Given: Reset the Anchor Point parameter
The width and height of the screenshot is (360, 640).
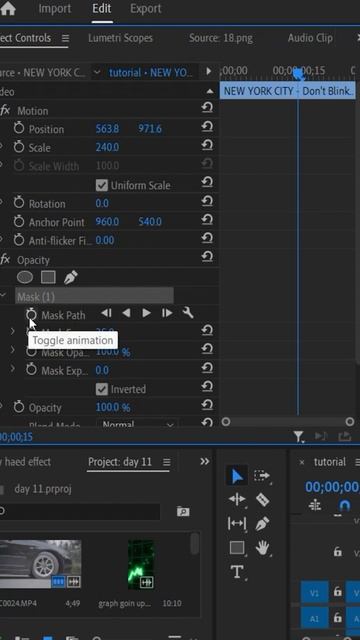Looking at the screenshot, I should tap(207, 220).
